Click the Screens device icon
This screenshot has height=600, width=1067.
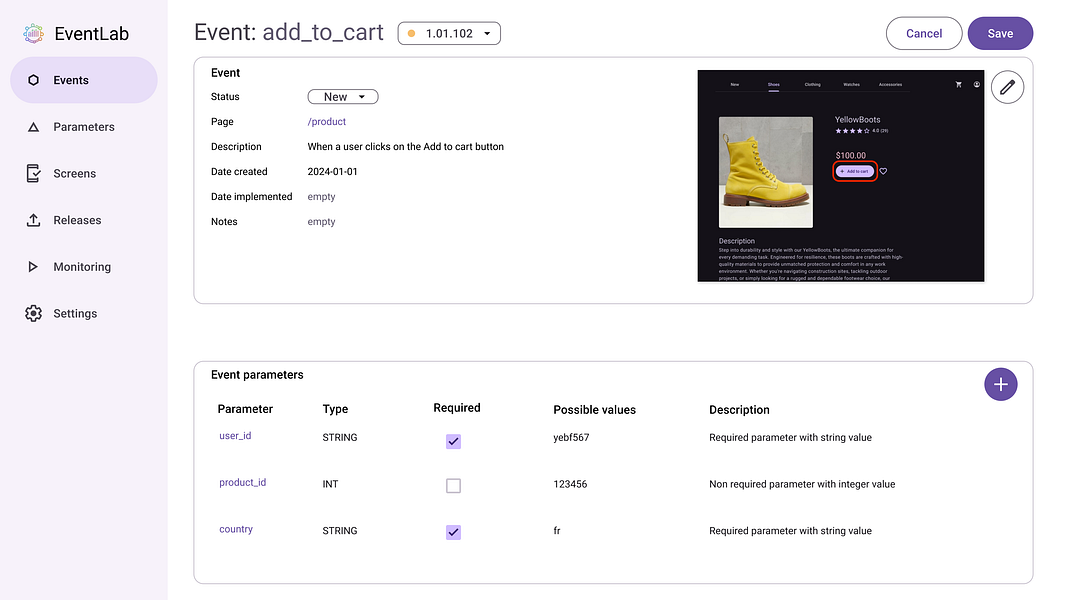coord(34,173)
